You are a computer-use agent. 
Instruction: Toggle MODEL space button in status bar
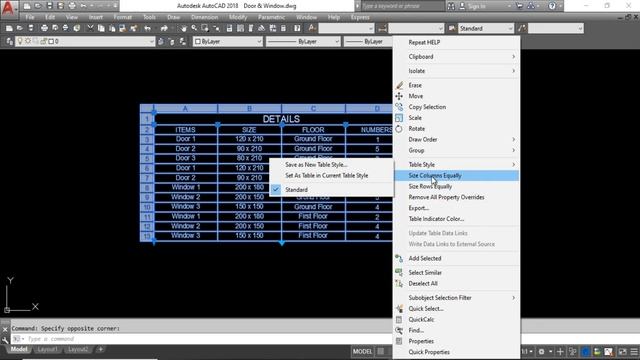click(x=362, y=351)
